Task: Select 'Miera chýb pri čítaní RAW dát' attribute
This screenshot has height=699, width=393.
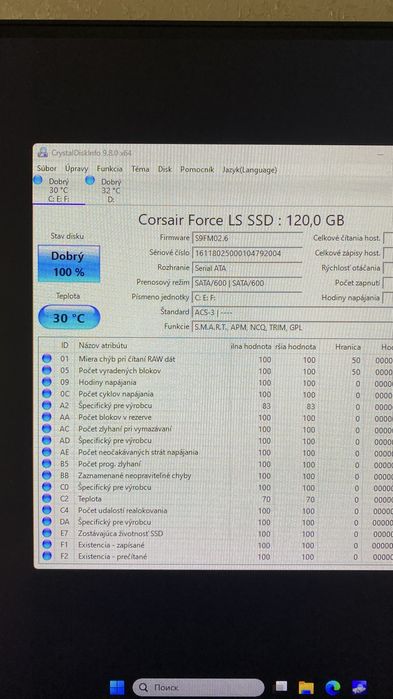Action: pyautogui.click(x=127, y=359)
